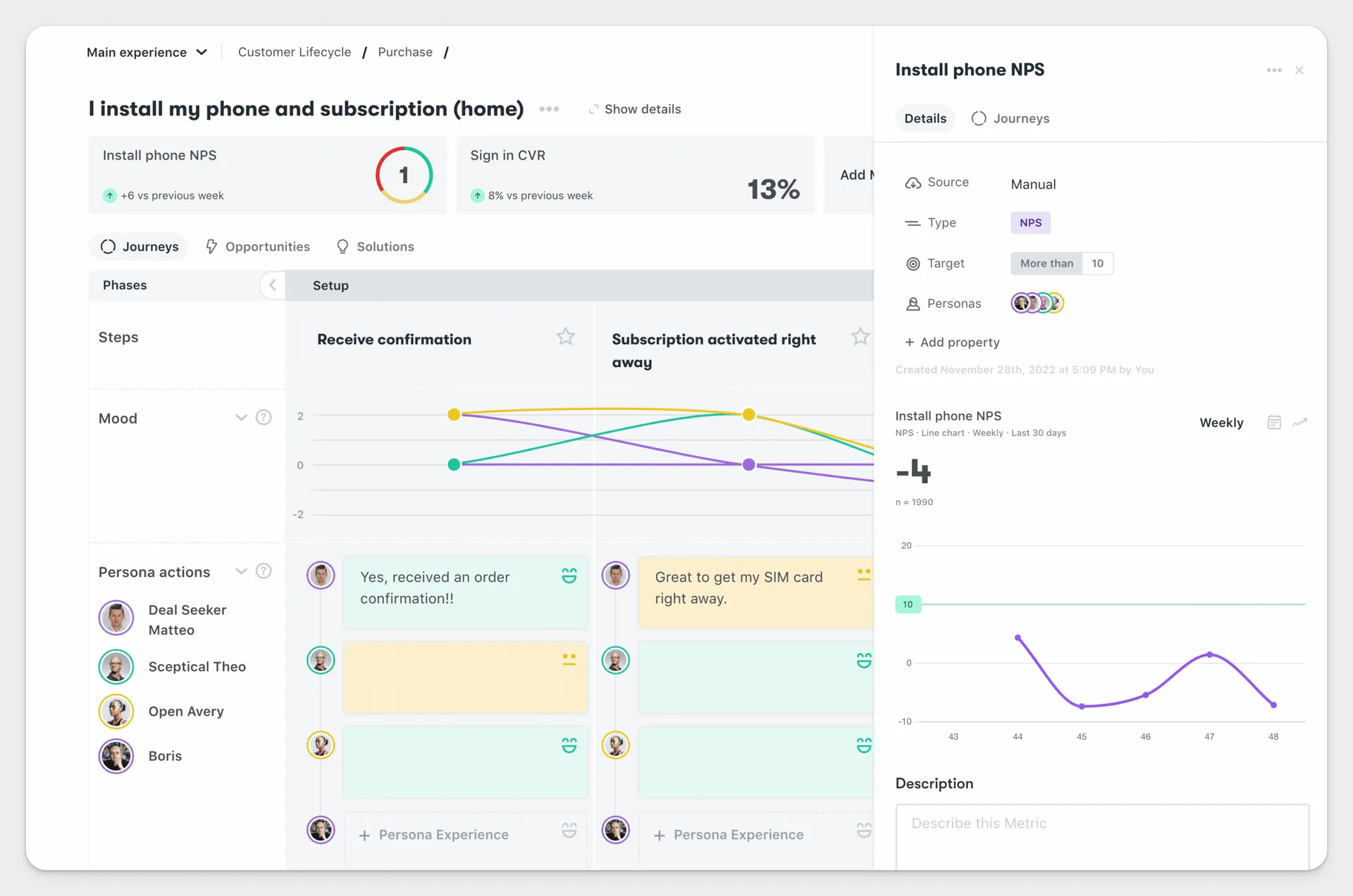1353x896 pixels.
Task: Go to the Customer Lifecycle breadcrumb
Action: point(295,52)
